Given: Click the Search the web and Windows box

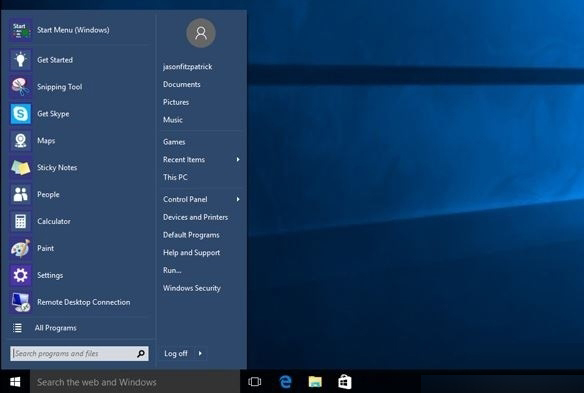Looking at the screenshot, I should tap(135, 381).
